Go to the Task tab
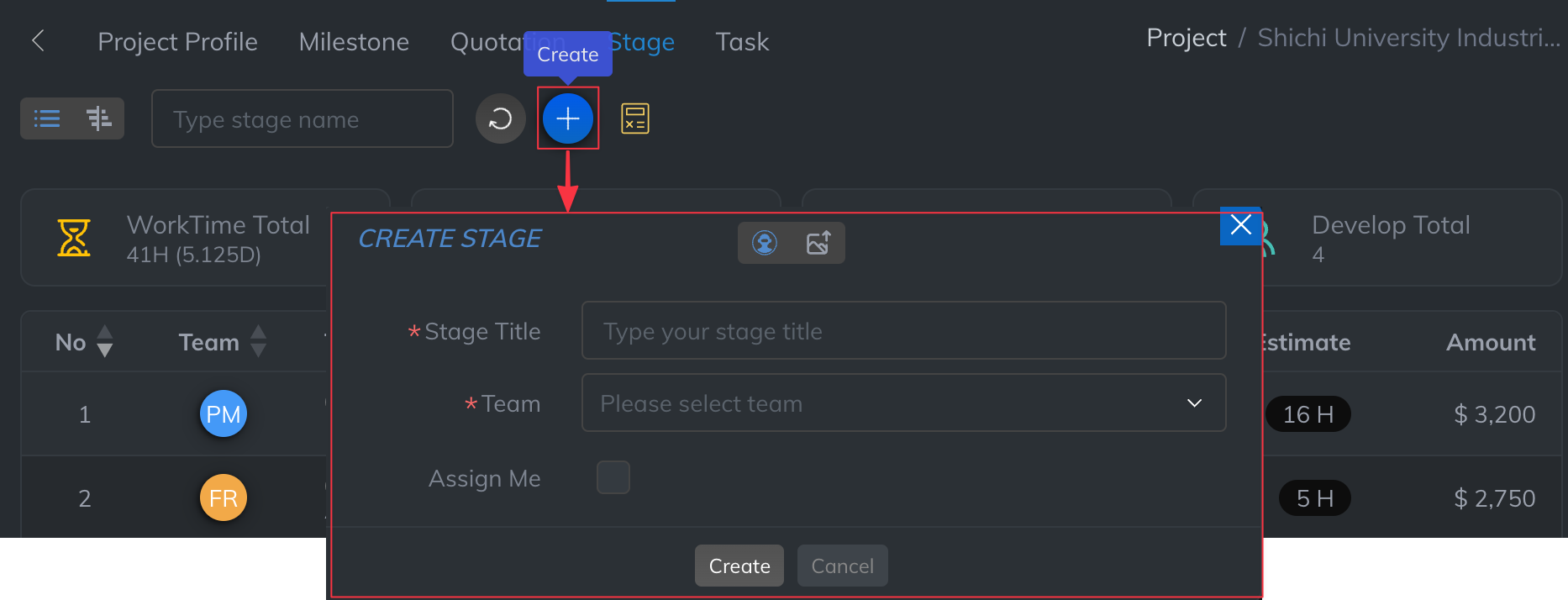Viewport: 1568px width, 600px height. (742, 42)
